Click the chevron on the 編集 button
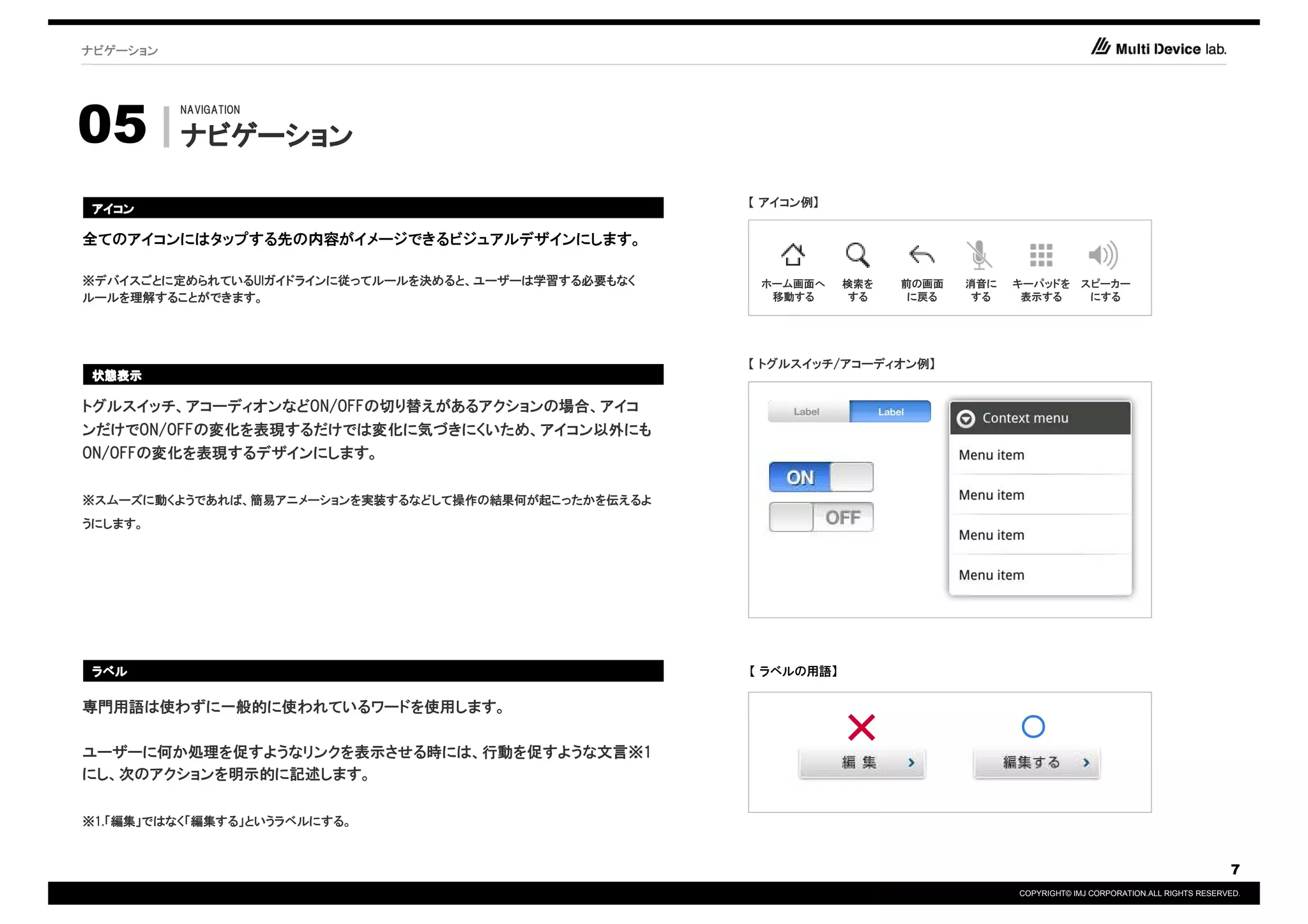This screenshot has width=1308, height=924. [x=911, y=762]
